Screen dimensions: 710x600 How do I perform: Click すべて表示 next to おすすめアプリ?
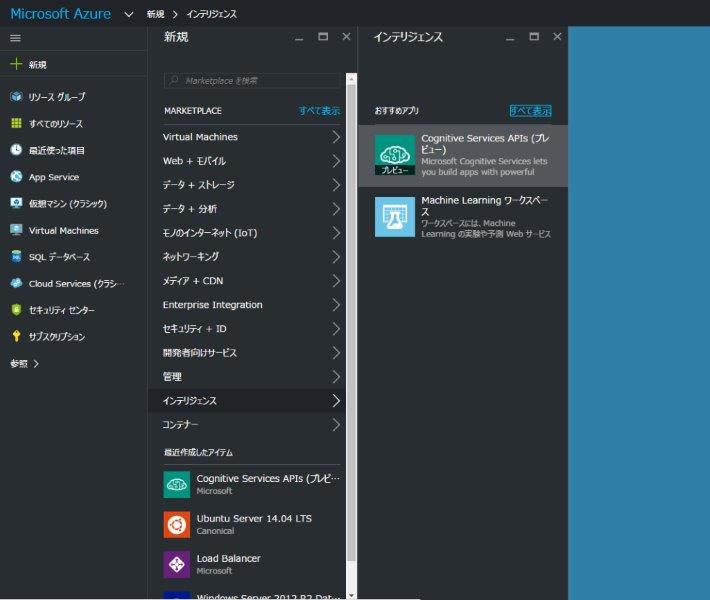pos(531,110)
